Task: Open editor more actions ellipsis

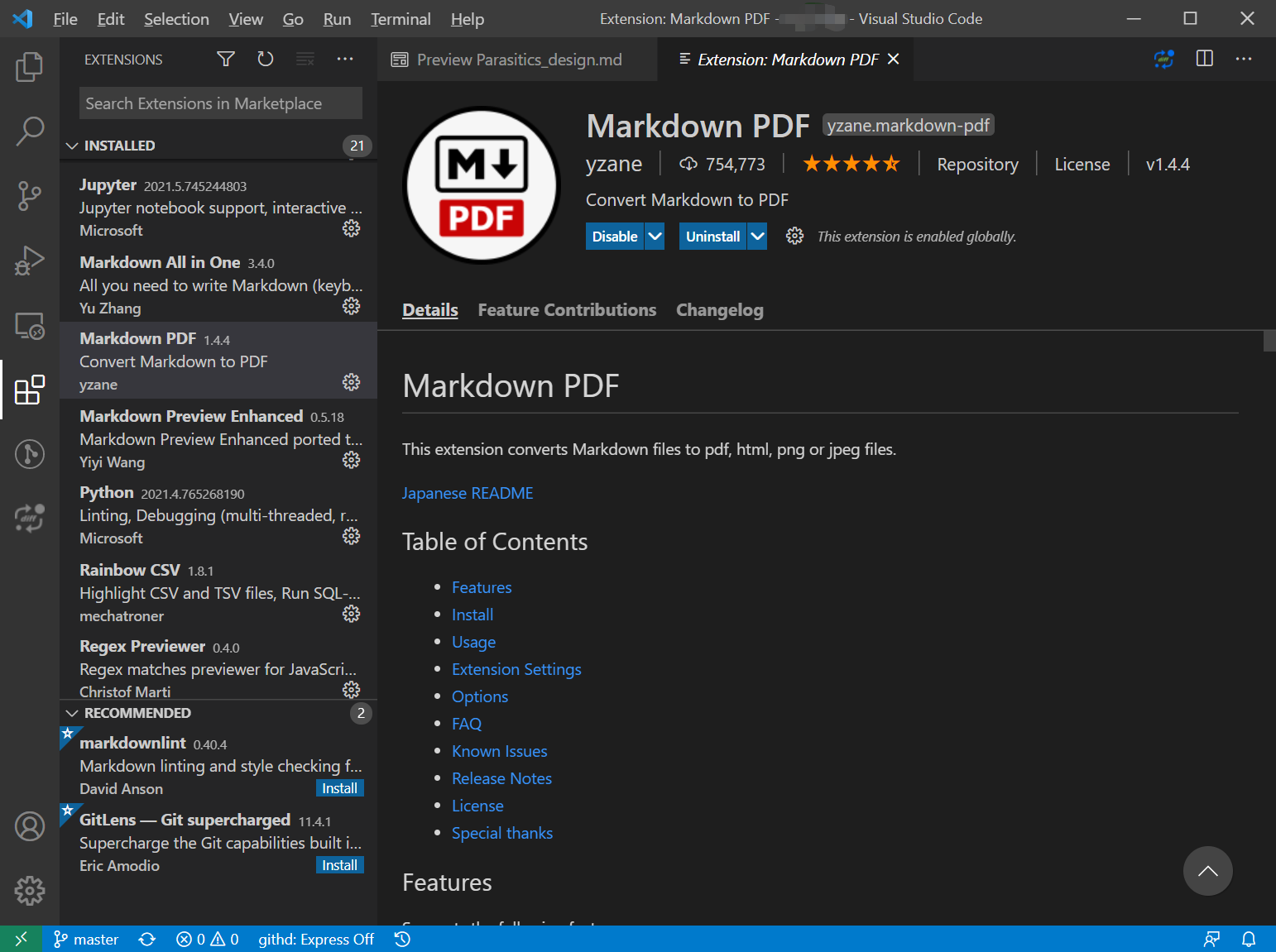Action: point(1244,59)
